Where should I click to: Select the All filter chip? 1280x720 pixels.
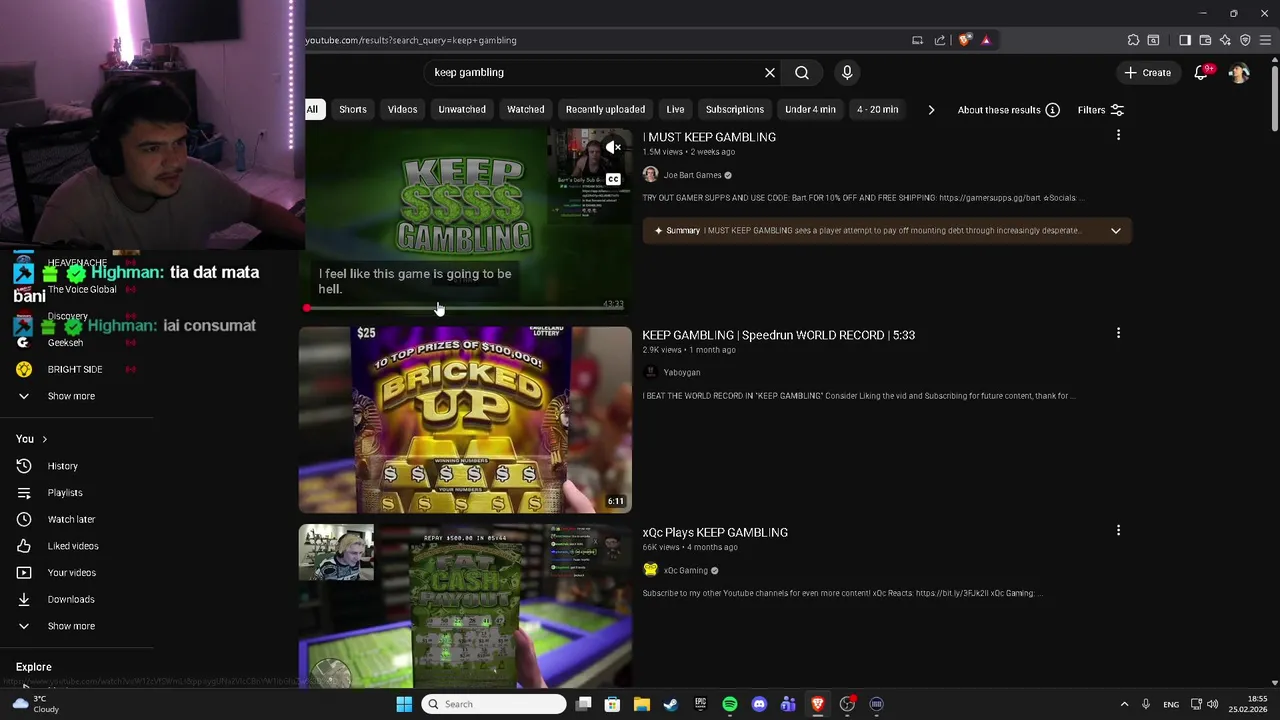312,109
